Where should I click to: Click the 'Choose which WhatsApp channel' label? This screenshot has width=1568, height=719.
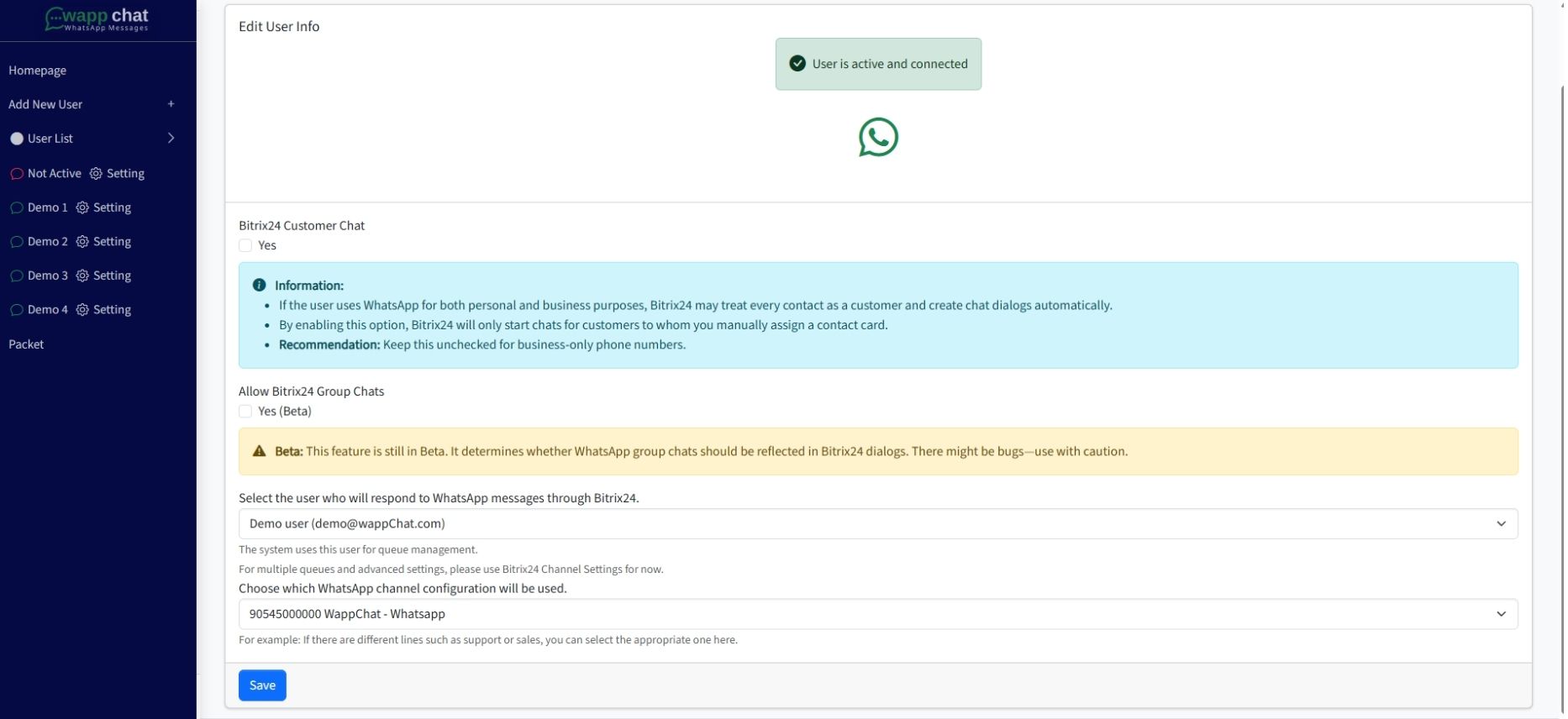click(x=403, y=589)
